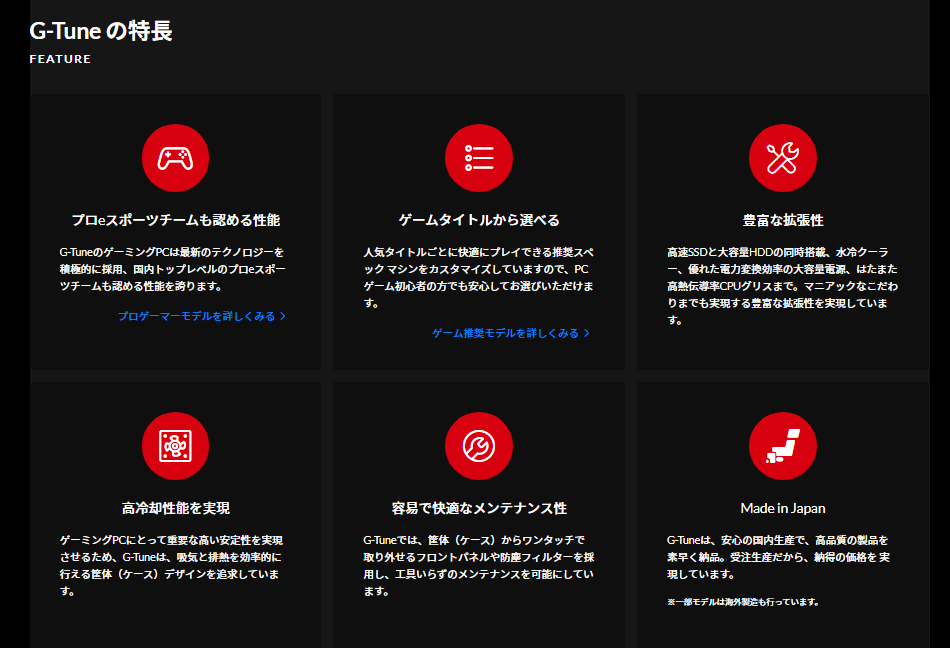The image size is (950, 648).
Task: Click title 豊富な拡張性
Action: tap(783, 220)
